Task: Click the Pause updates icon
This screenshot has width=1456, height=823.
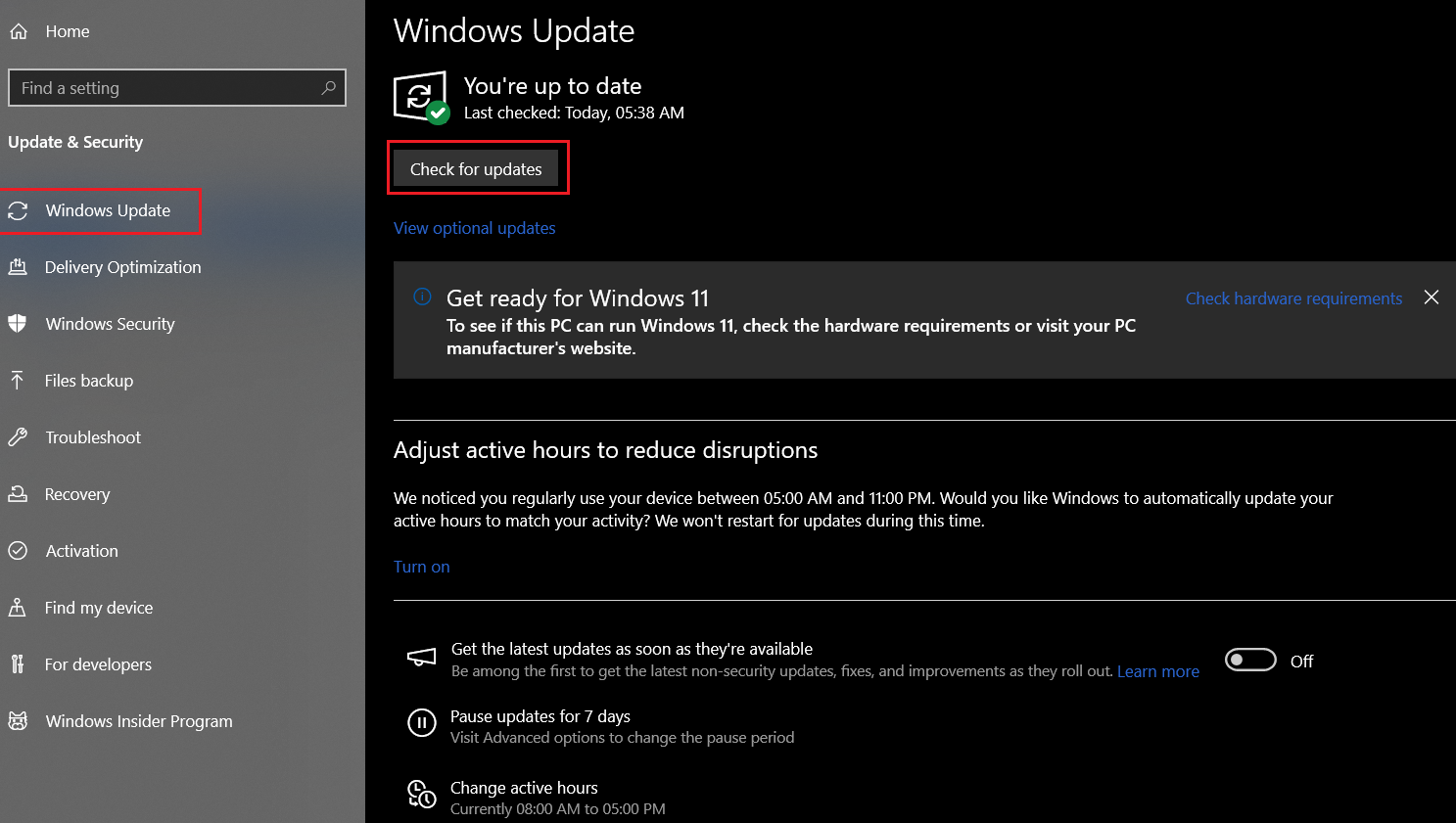Action: 421,723
